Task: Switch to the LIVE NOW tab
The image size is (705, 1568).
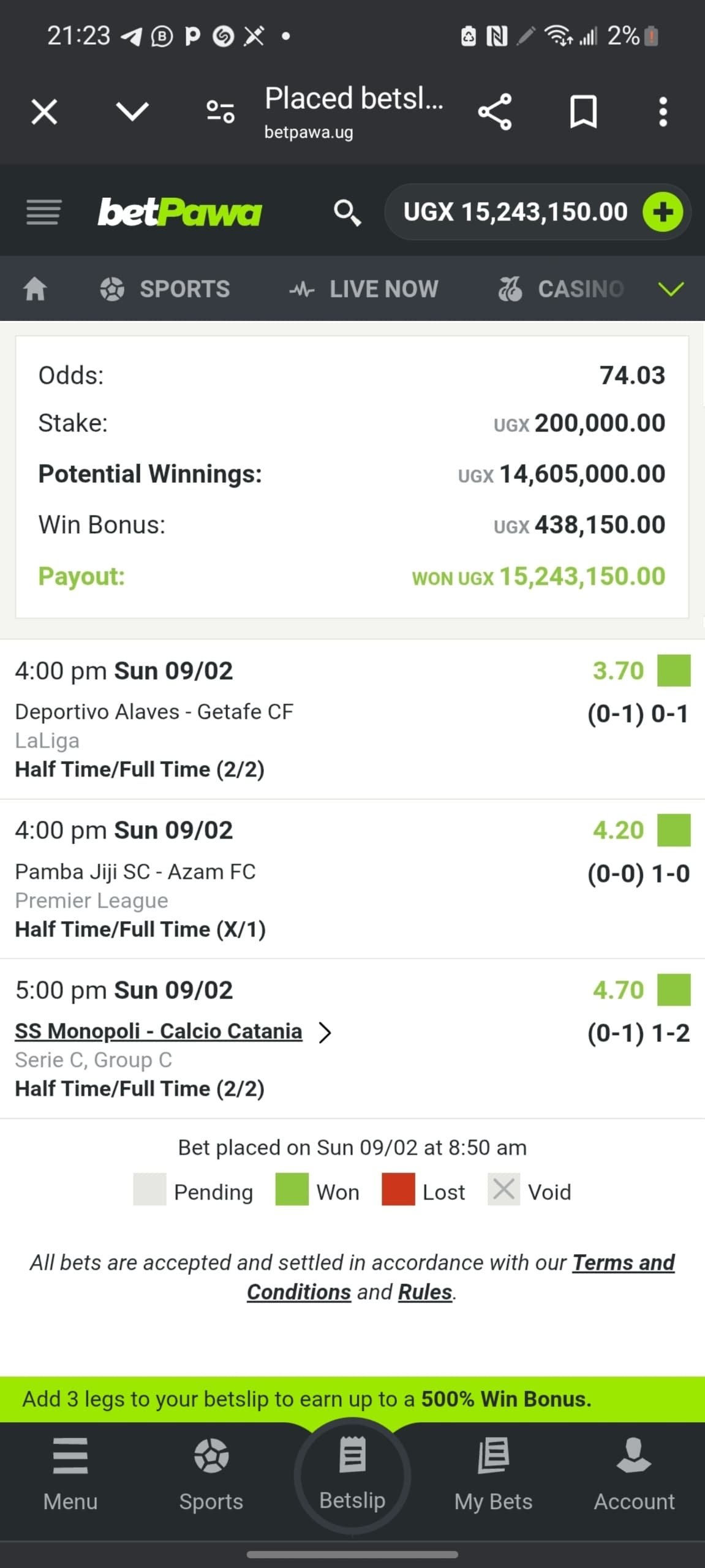Action: (x=364, y=289)
